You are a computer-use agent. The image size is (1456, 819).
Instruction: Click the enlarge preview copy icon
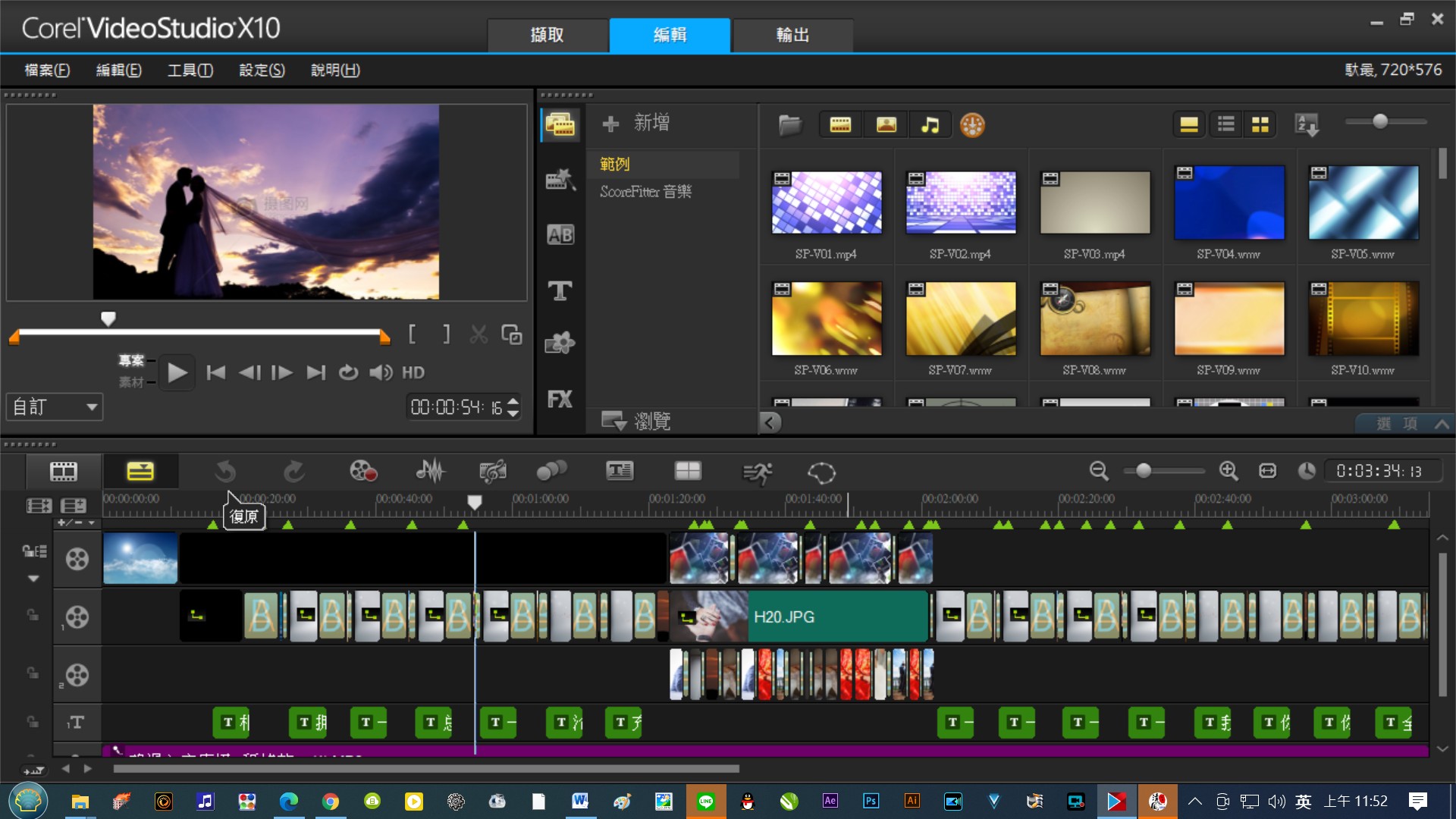pyautogui.click(x=512, y=334)
